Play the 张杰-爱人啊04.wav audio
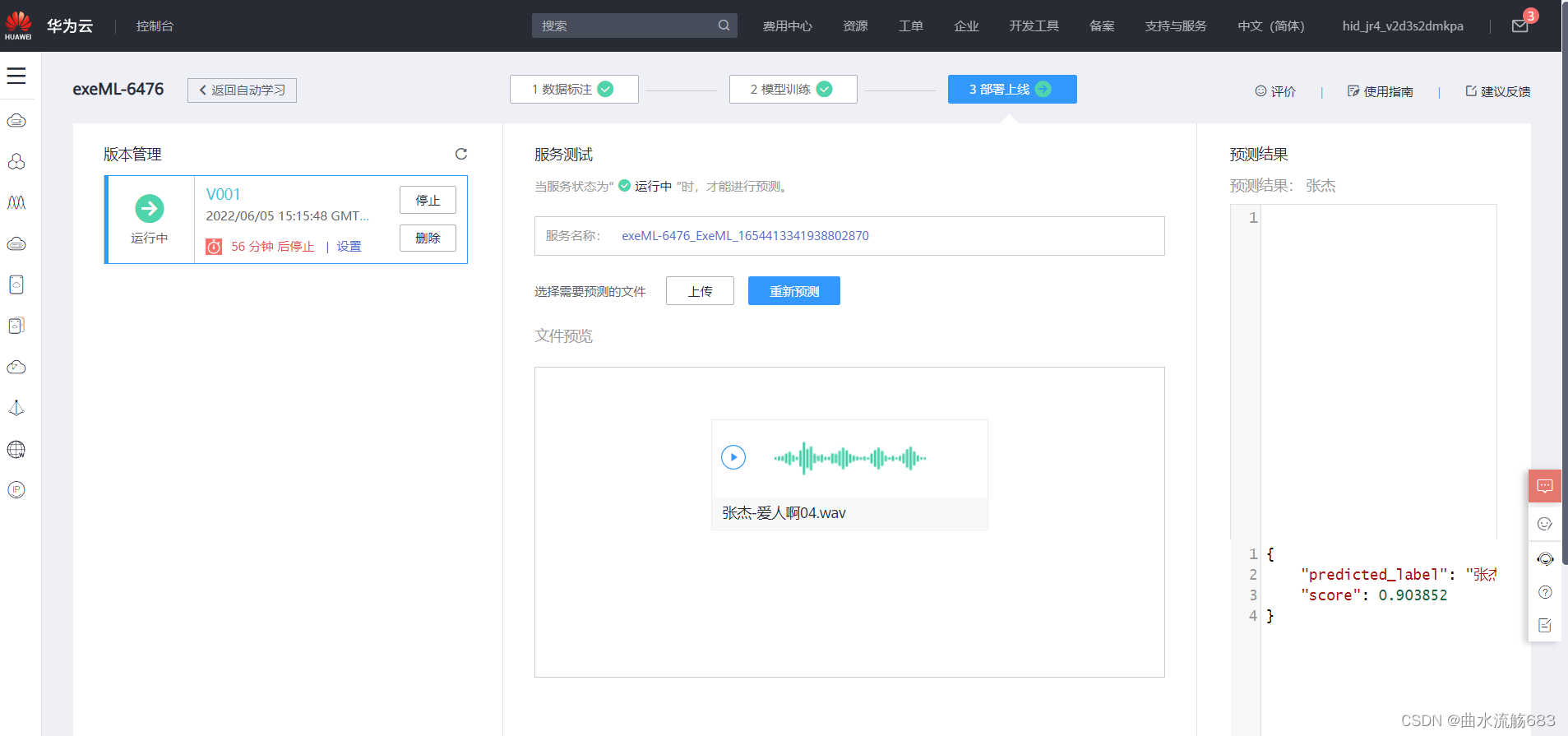Viewport: 1568px width, 736px height. click(733, 457)
